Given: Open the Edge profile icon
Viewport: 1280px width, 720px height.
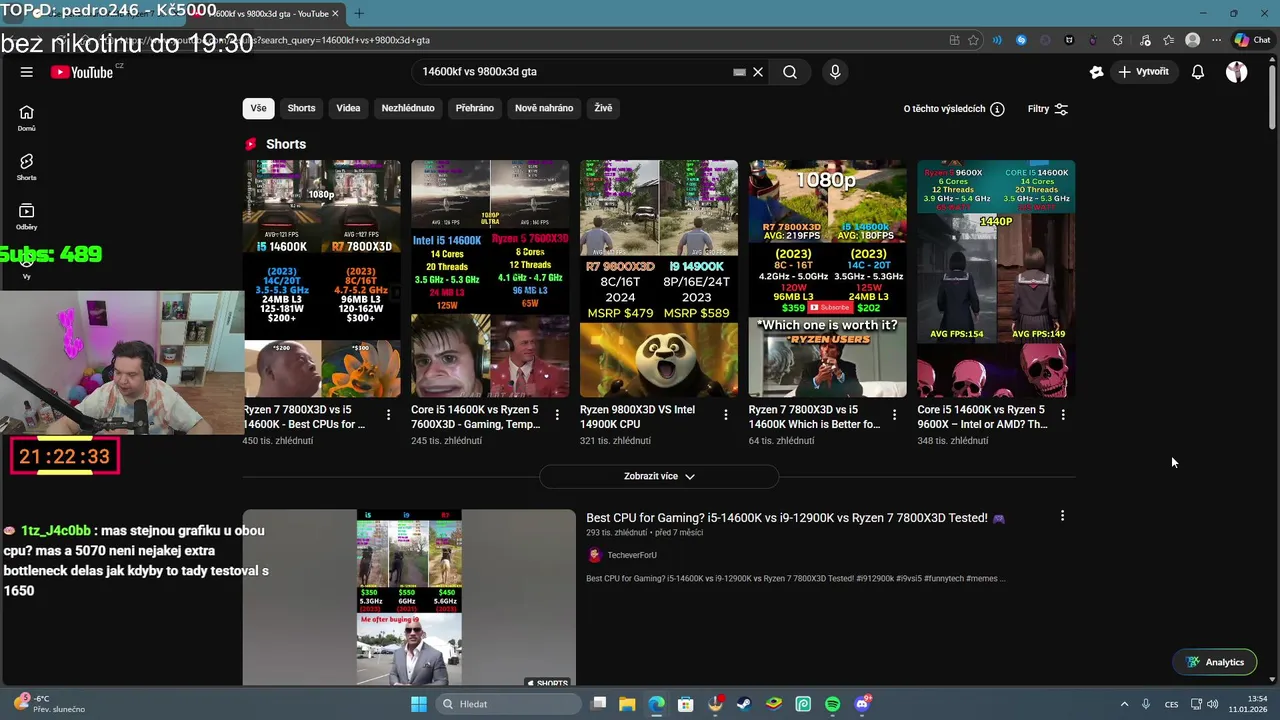Looking at the screenshot, I should tap(1192, 40).
